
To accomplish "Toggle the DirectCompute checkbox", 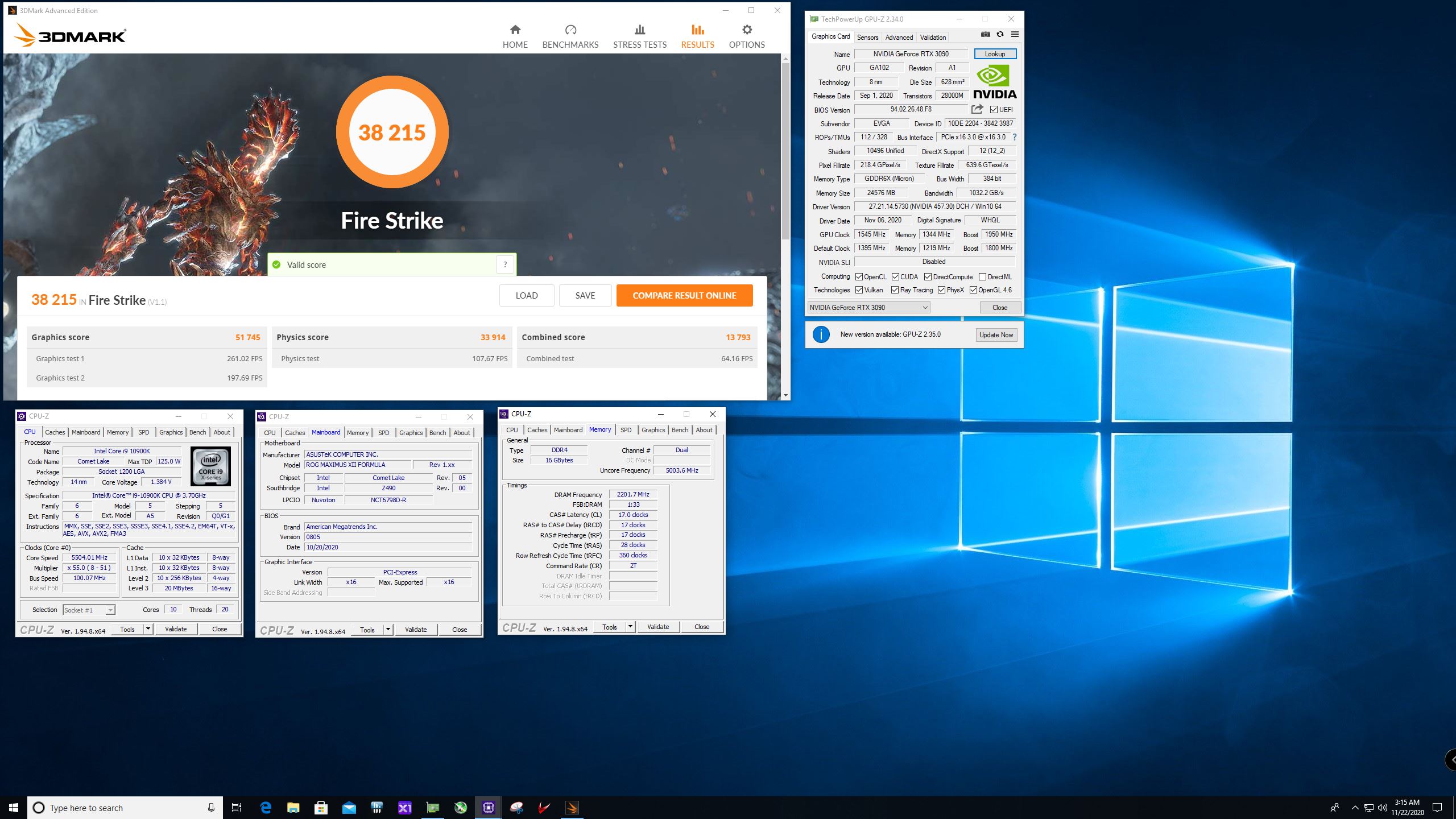I will pyautogui.click(x=928, y=277).
